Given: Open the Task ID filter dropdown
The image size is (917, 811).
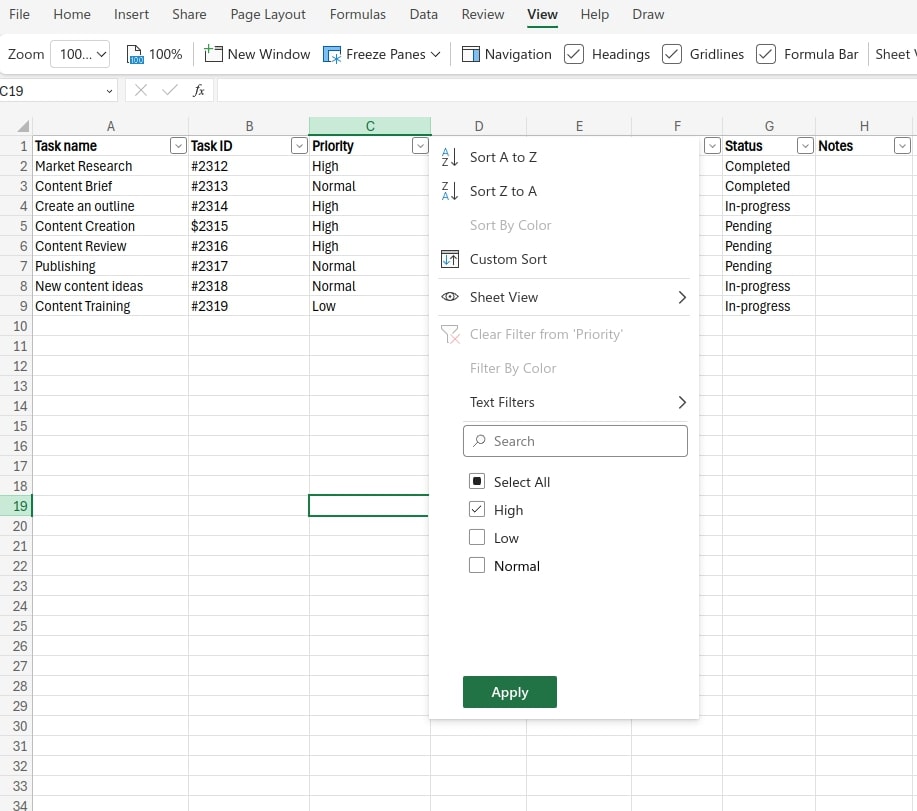Looking at the screenshot, I should click(299, 146).
